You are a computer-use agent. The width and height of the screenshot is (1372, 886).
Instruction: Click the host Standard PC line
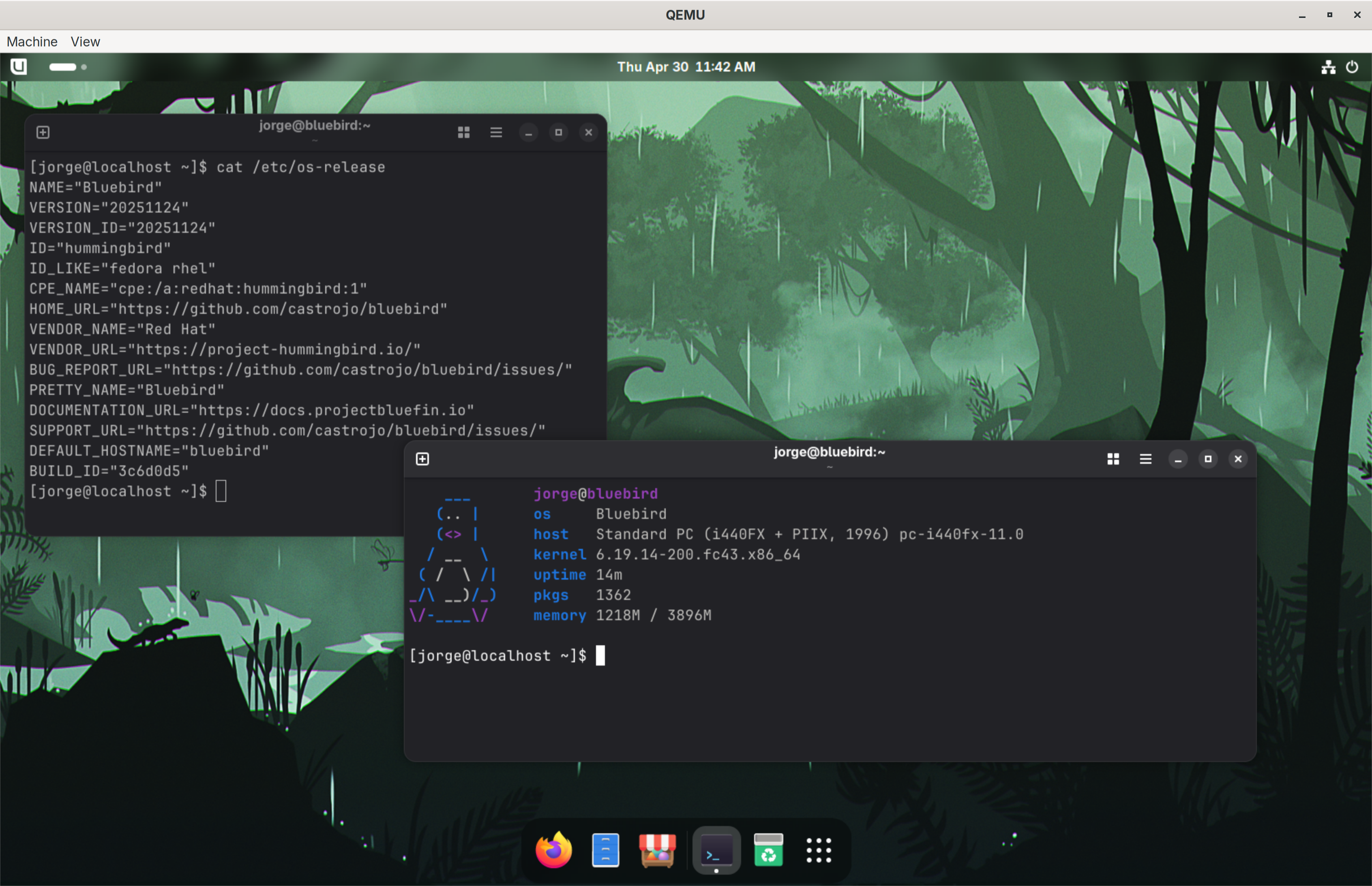tap(778, 534)
